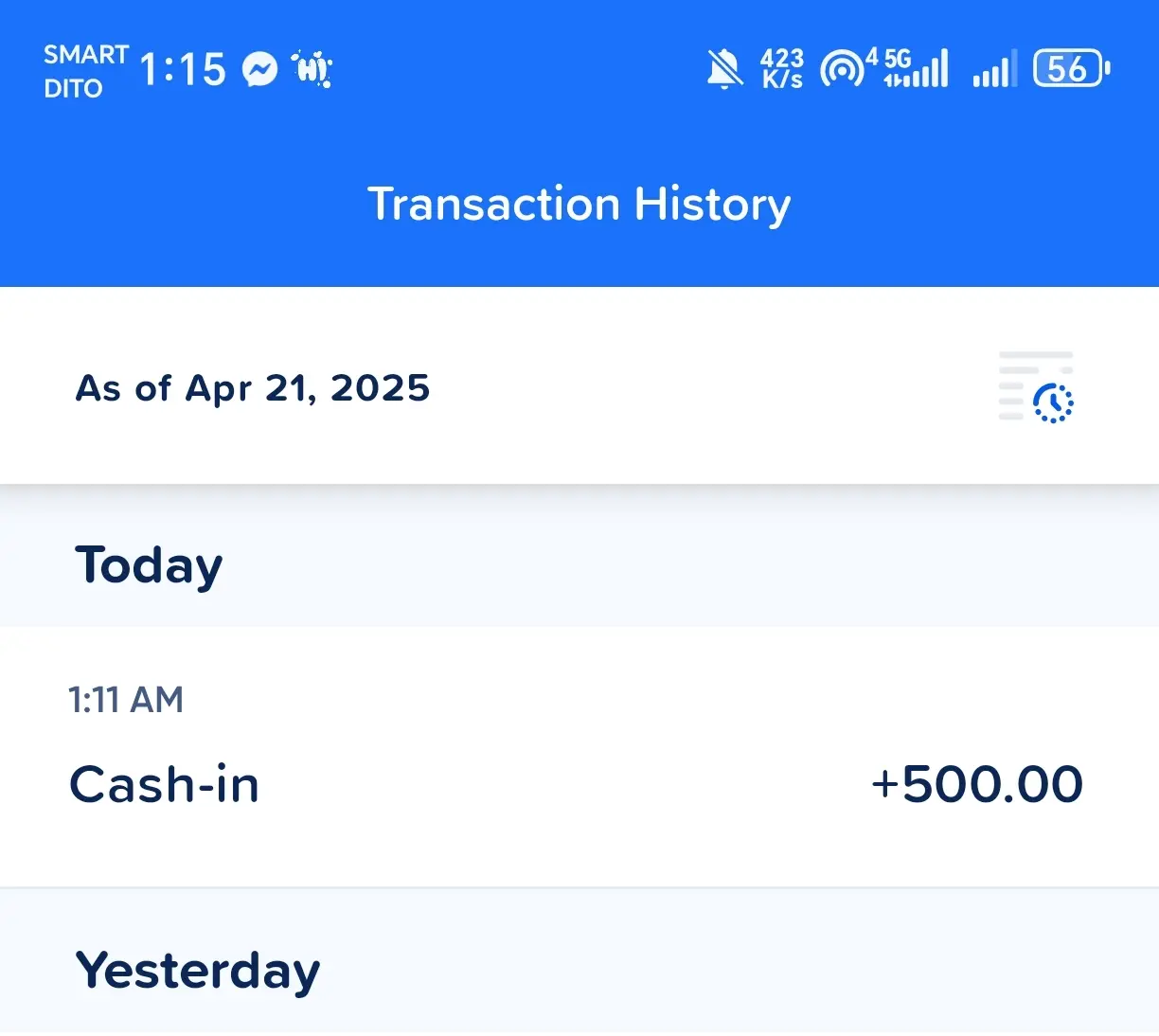This screenshot has width=1159, height=1036.
Task: Tap the 1:11 AM timestamp
Action: [126, 700]
